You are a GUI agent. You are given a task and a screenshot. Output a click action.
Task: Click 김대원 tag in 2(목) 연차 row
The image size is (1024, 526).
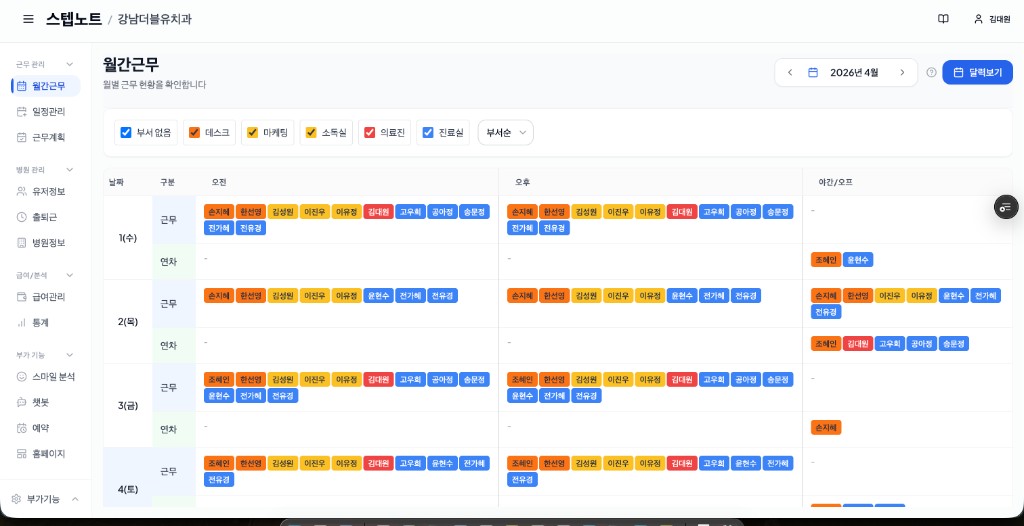tap(858, 344)
